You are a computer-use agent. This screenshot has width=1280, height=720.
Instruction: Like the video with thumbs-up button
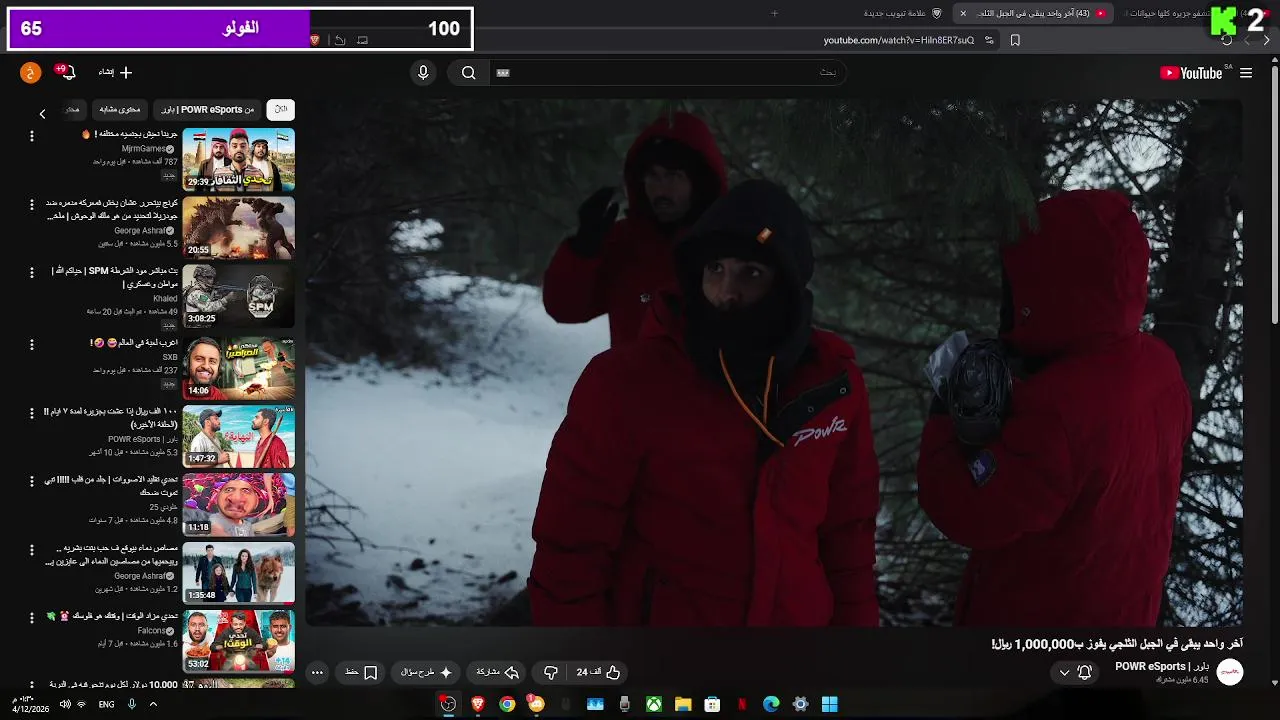(x=598, y=672)
